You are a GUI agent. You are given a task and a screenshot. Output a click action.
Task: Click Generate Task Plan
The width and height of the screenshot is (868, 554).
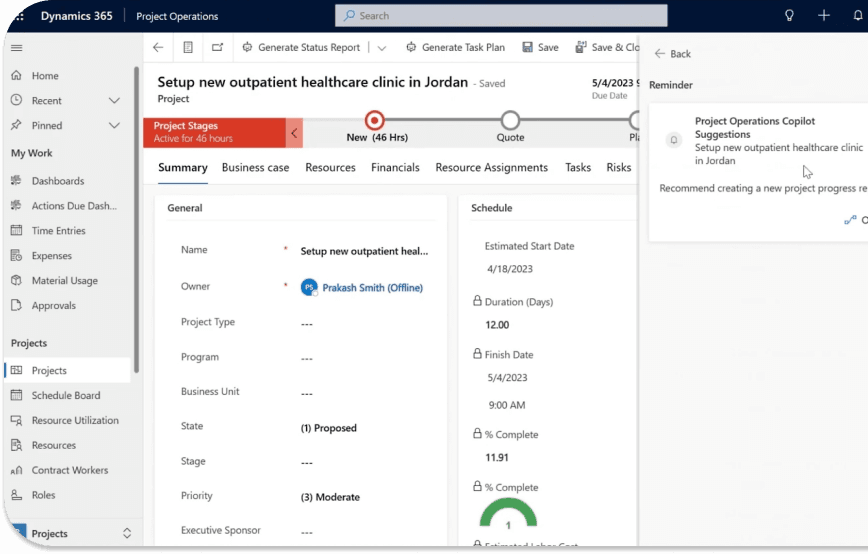[x=455, y=47]
